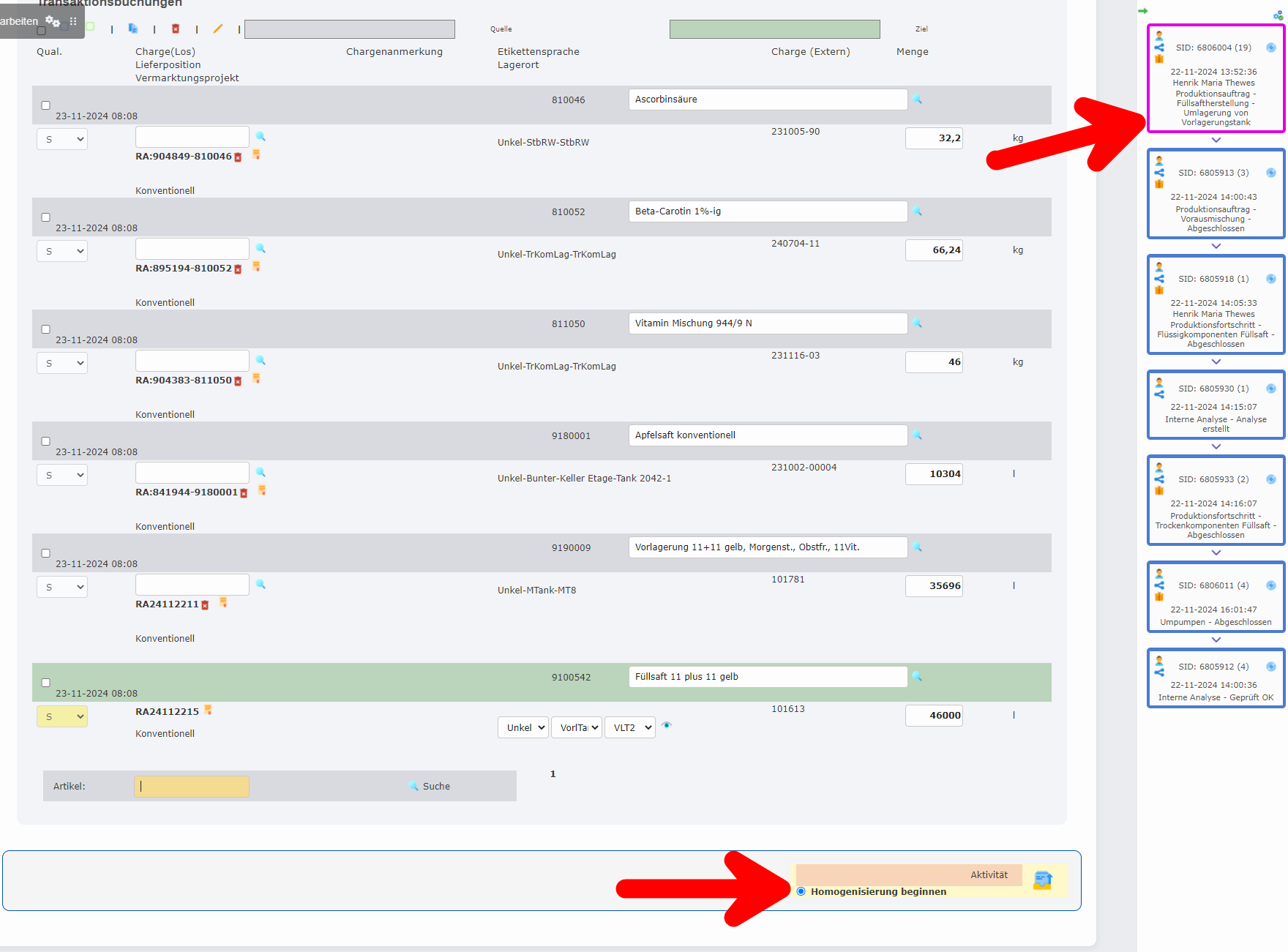Check the checkbox for the Ascorbinsäure row
The image size is (1288, 952).
click(x=45, y=105)
